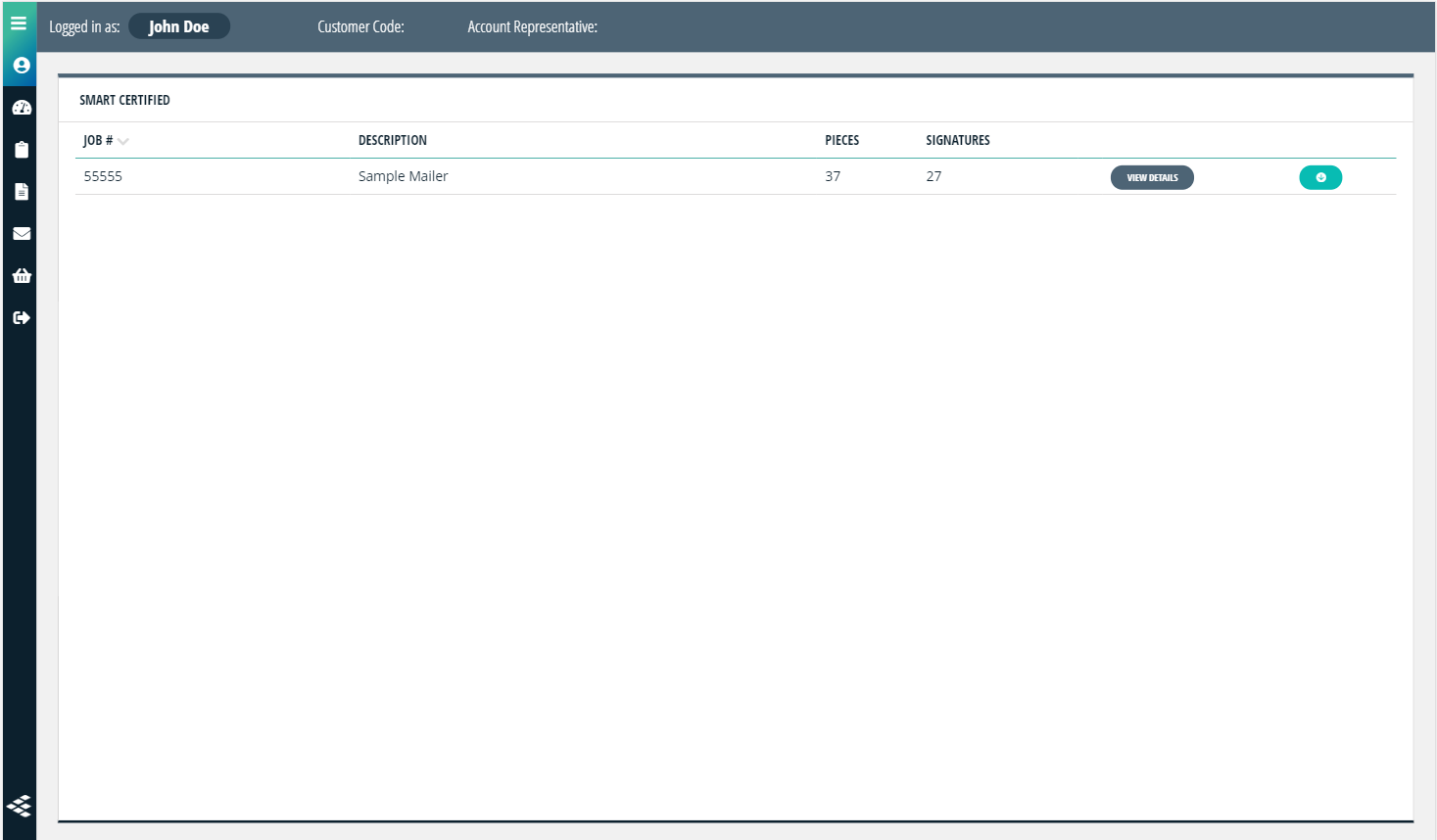The width and height of the screenshot is (1437, 840).
Task: Open the clipboard jobs icon
Action: 22,150
